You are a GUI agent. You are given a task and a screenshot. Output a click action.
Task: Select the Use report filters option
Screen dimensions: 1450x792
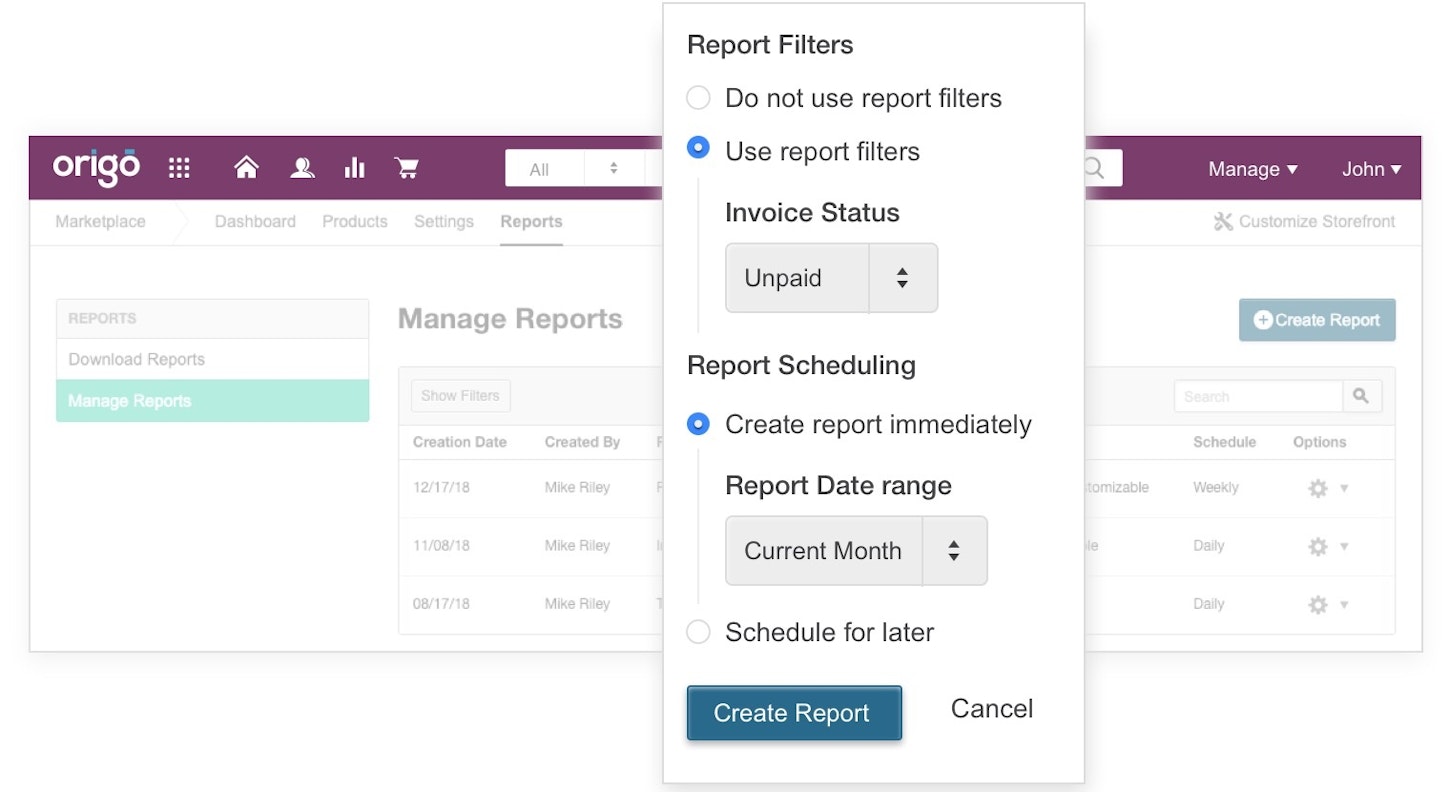(x=698, y=149)
